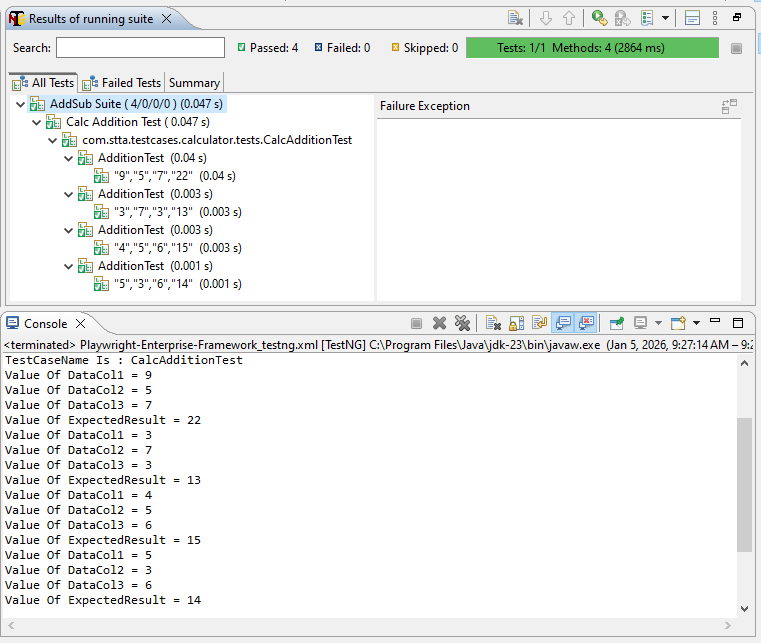Collapse AdditionTest (0.003 s) above "4","5" row

click(68, 230)
